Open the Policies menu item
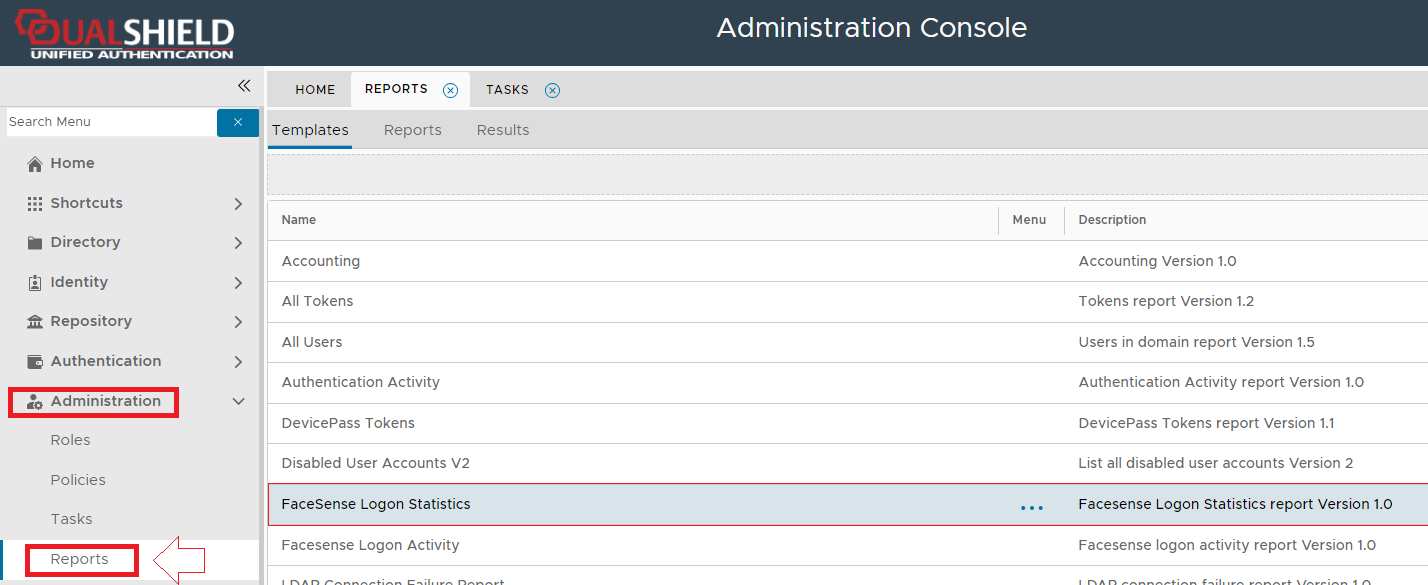The height and width of the screenshot is (585, 1428). tap(78, 480)
